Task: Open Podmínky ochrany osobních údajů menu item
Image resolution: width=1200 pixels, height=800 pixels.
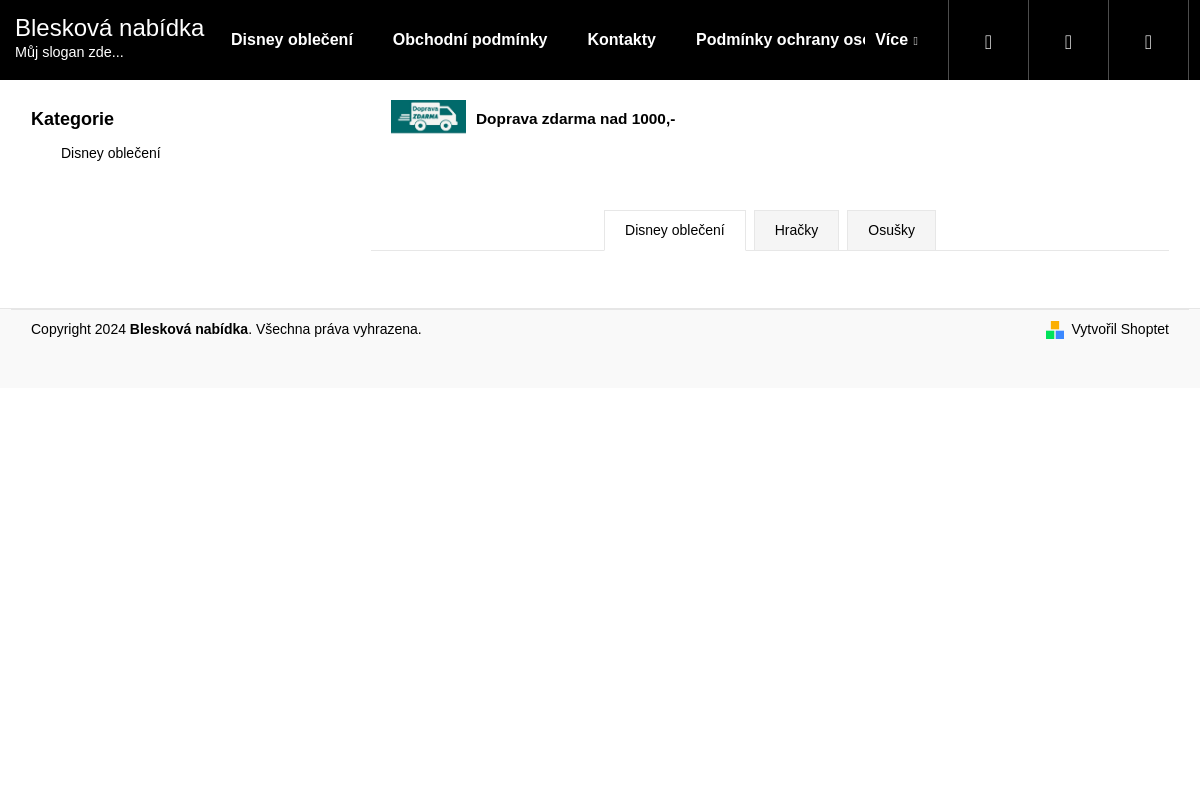Action: pos(779,40)
